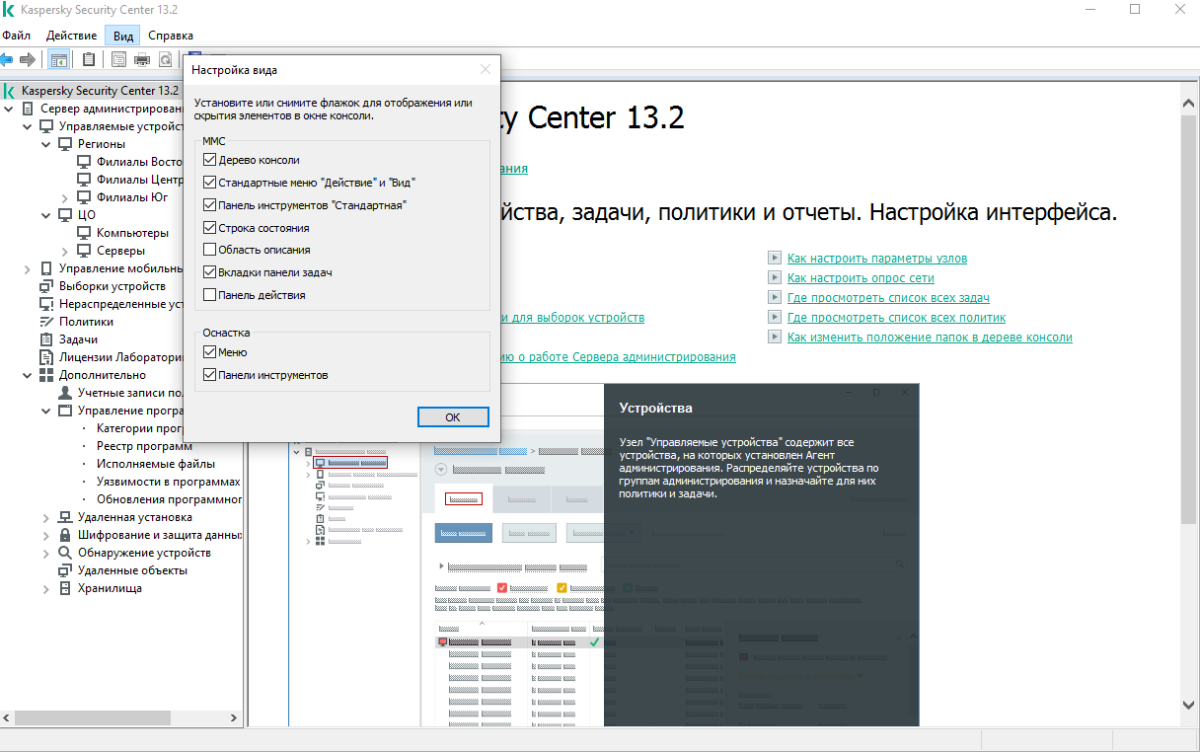Click the monitor icon beside Компьютеры
Viewport: 1200px width, 752px height.
tap(85, 233)
